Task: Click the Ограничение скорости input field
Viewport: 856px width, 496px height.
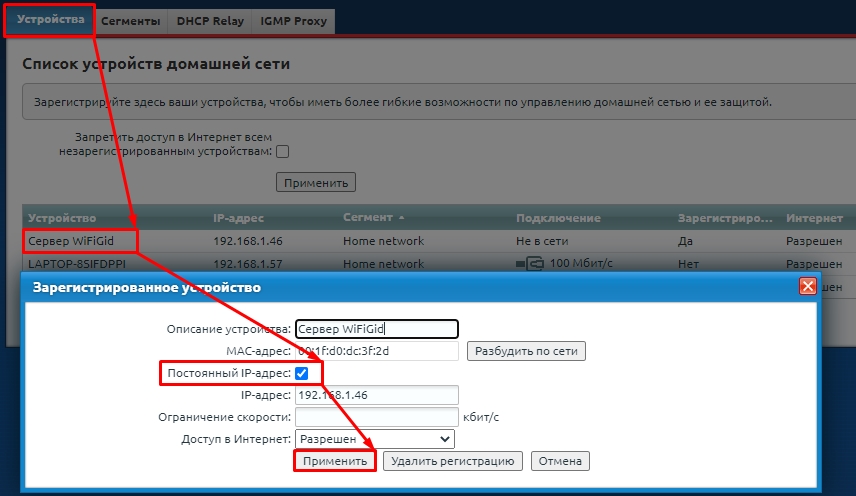Action: click(377, 417)
